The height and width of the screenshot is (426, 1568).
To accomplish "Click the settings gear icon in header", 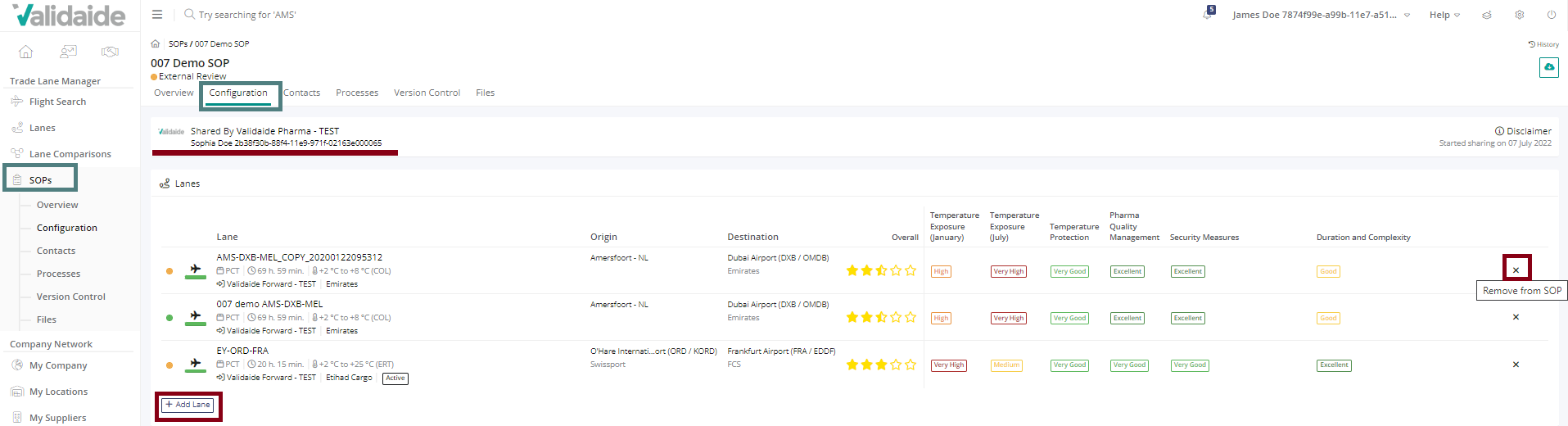I will pos(1520,15).
